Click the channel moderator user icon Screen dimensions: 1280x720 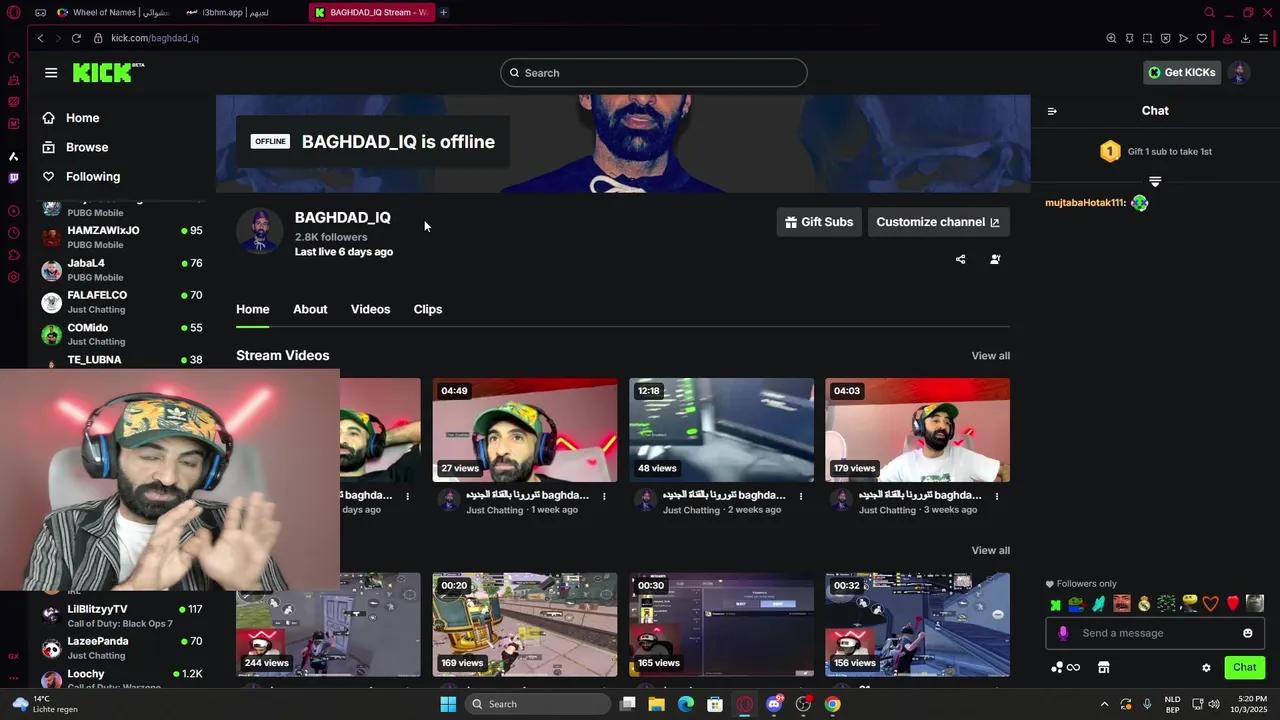click(995, 259)
